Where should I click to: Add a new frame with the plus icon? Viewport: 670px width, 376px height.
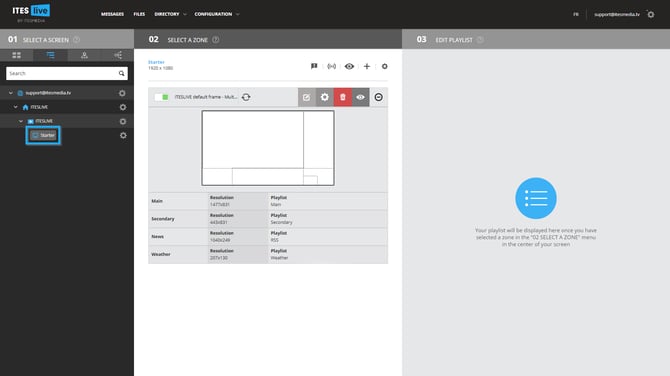pyautogui.click(x=367, y=66)
